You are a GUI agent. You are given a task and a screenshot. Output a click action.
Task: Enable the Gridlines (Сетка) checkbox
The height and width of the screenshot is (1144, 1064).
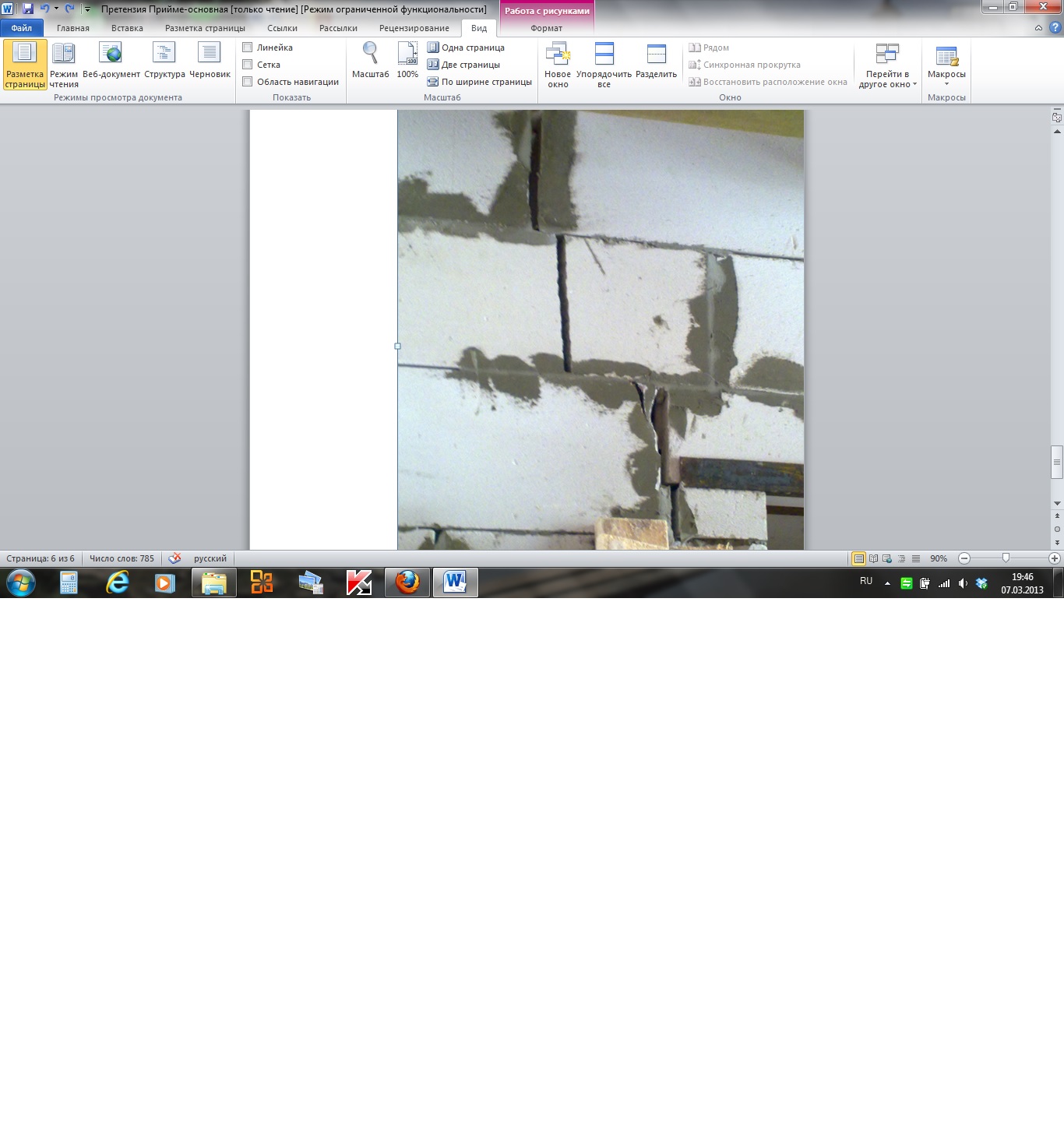coord(247,65)
